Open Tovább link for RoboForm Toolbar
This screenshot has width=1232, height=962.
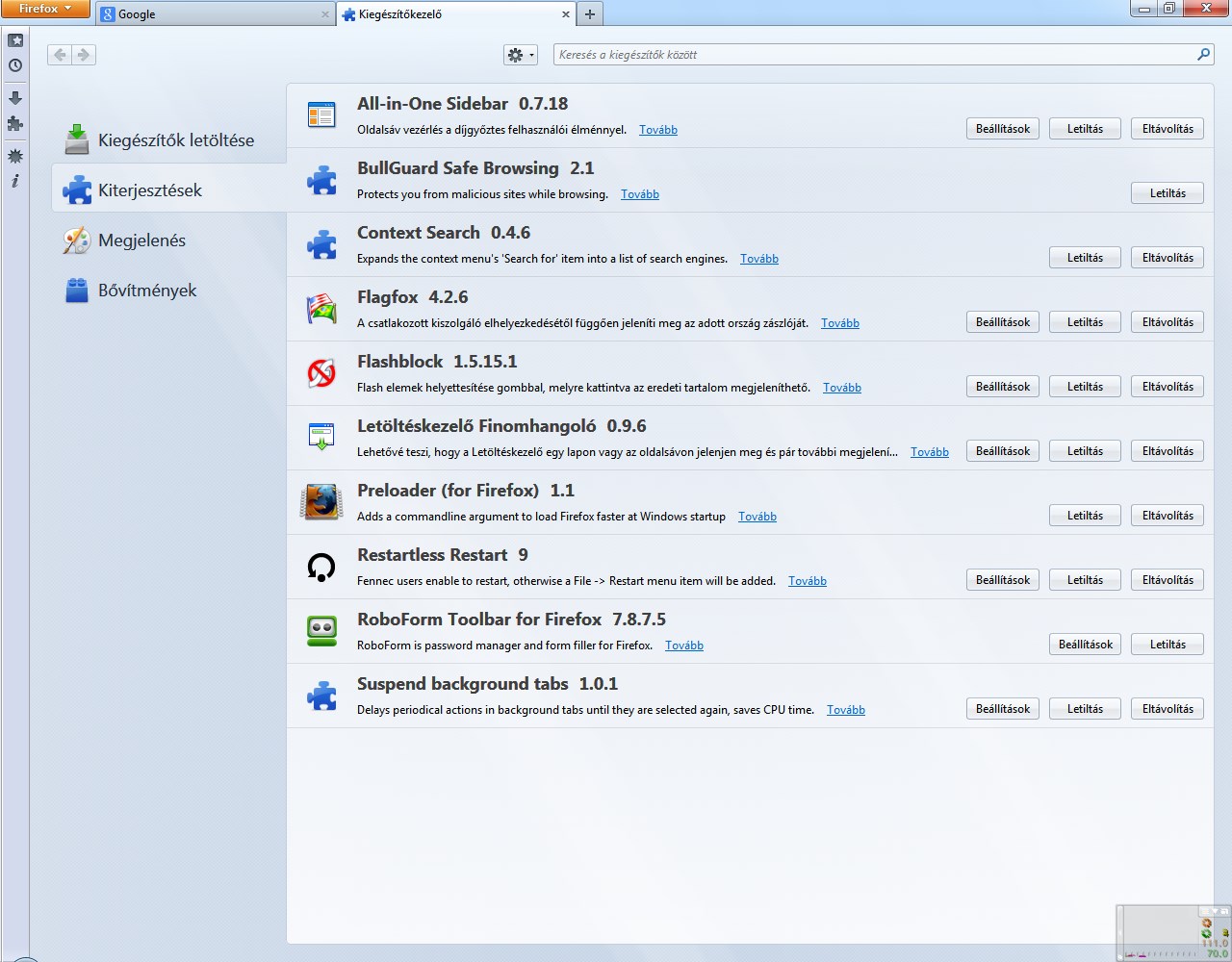(684, 646)
